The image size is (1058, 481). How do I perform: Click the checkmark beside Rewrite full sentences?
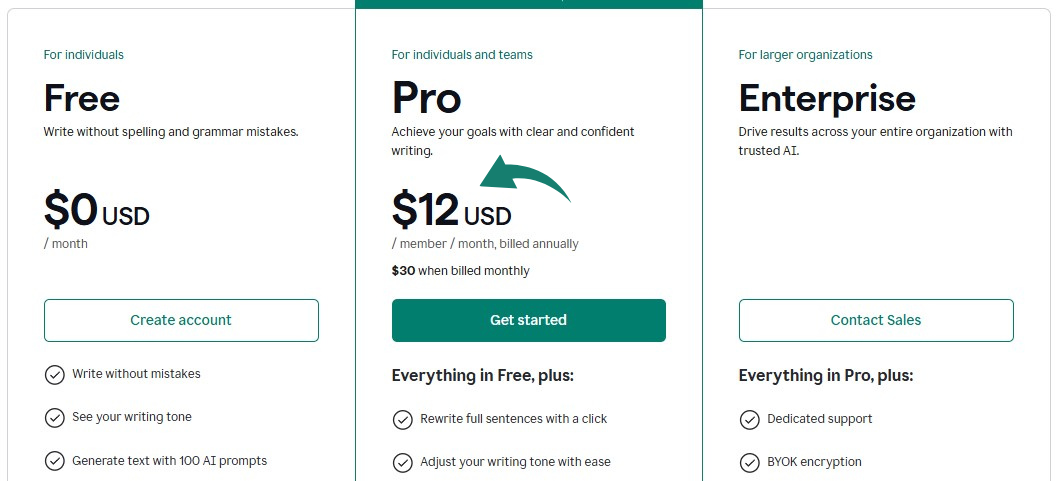coord(402,420)
